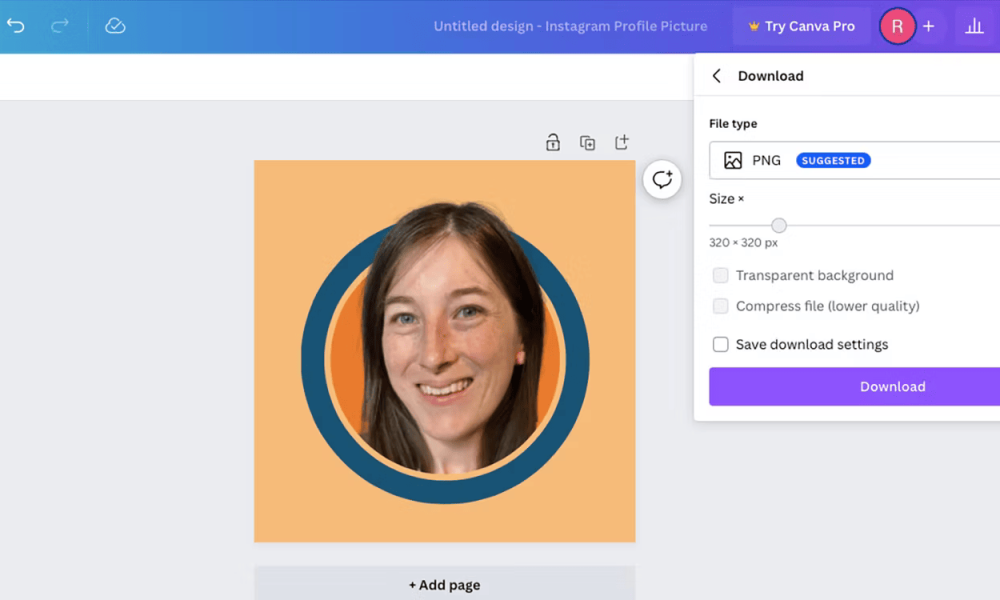Image resolution: width=1000 pixels, height=600 pixels.
Task: Click the crown icon beside Try Canva Pro
Action: [754, 26]
